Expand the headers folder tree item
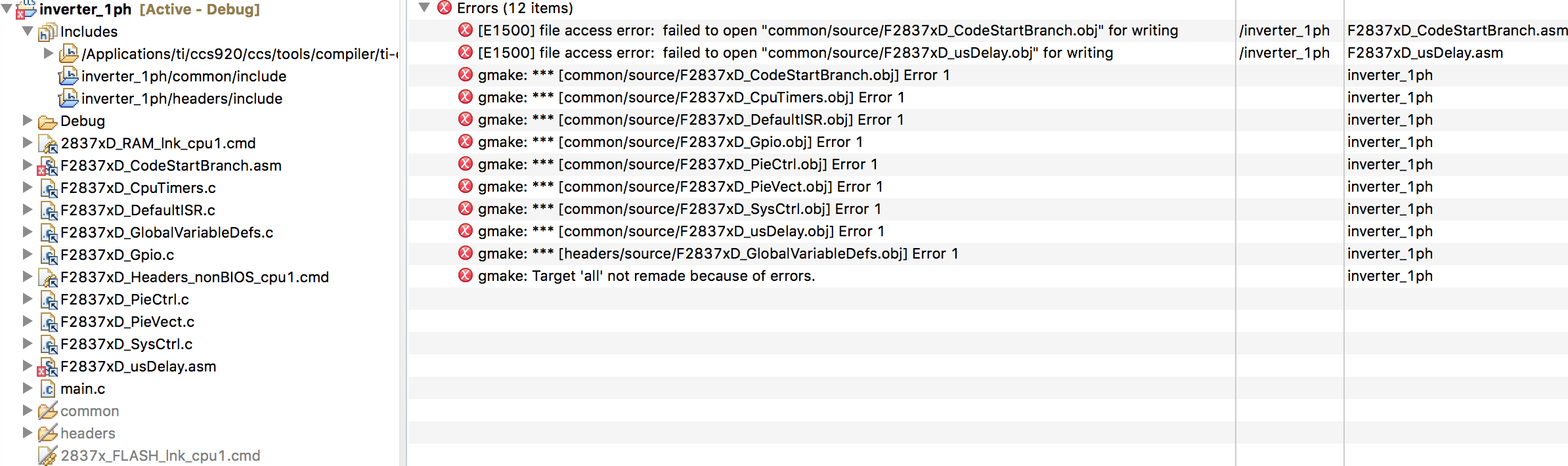 coord(26,433)
